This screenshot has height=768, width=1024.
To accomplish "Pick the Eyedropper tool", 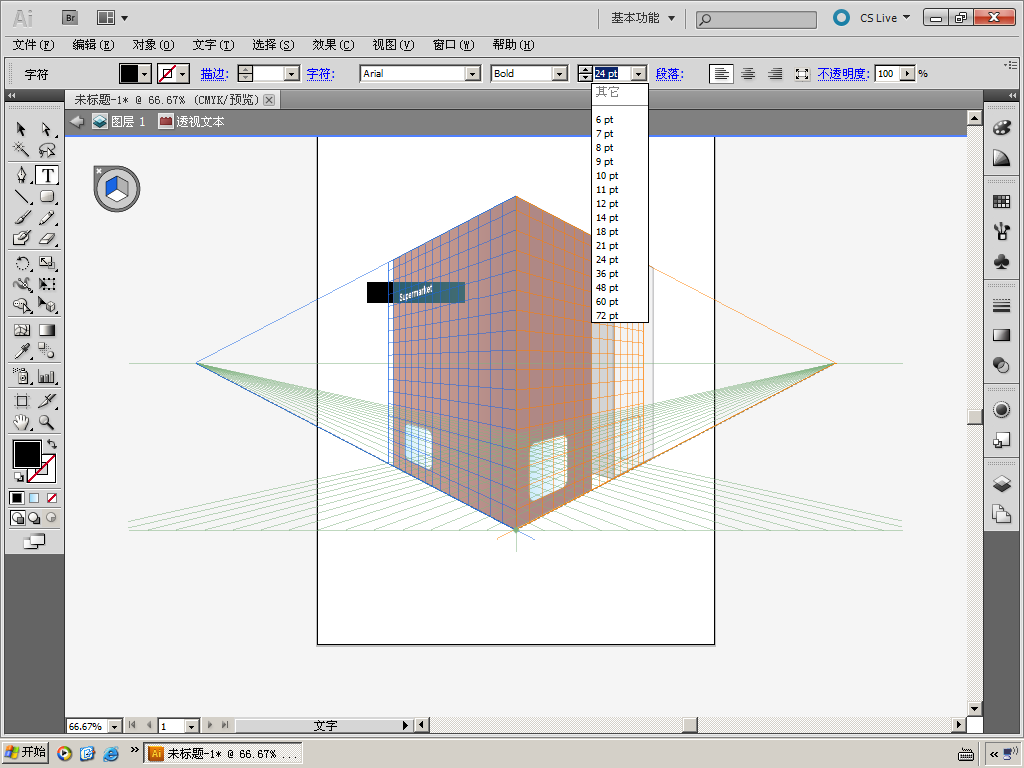I will (x=21, y=351).
